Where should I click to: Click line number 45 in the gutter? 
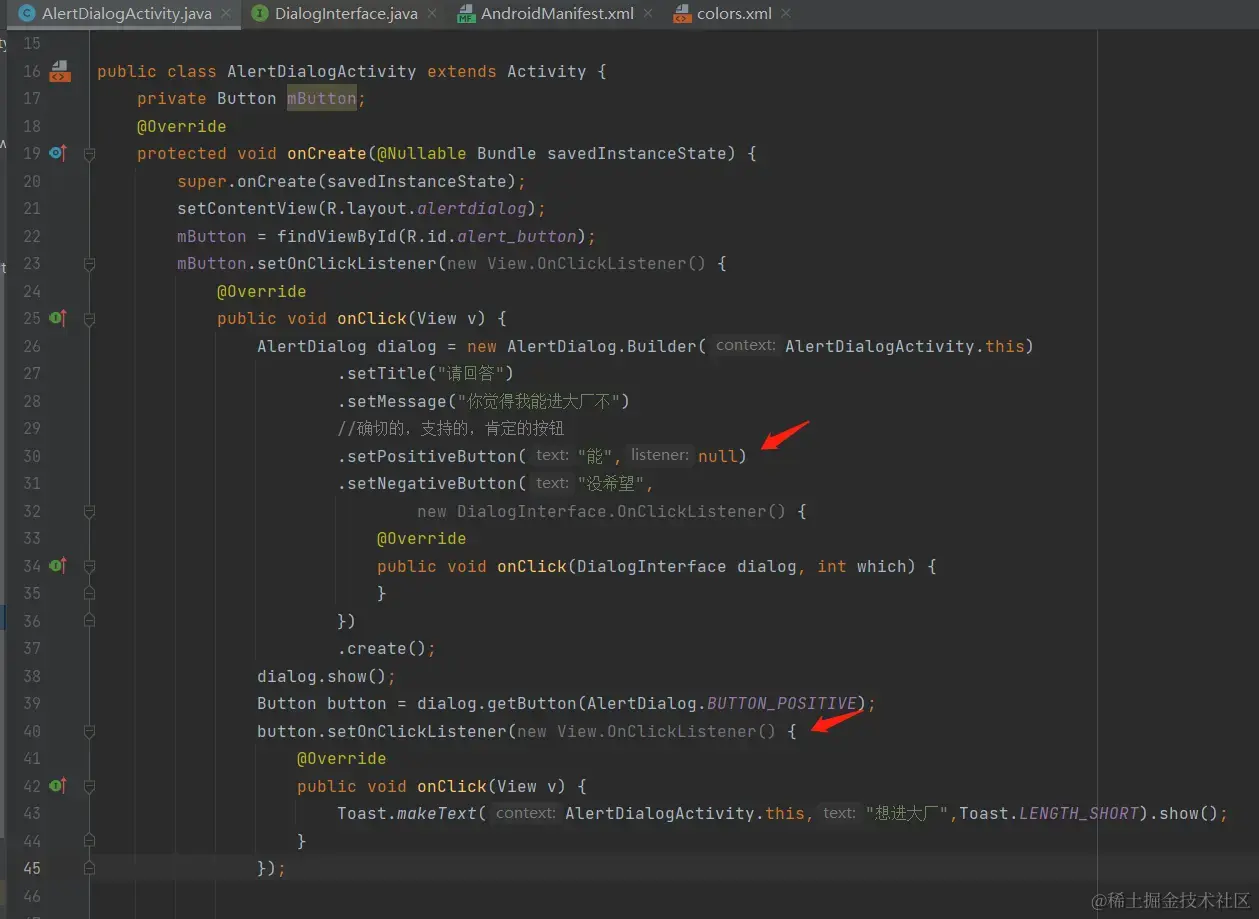[x=31, y=868]
